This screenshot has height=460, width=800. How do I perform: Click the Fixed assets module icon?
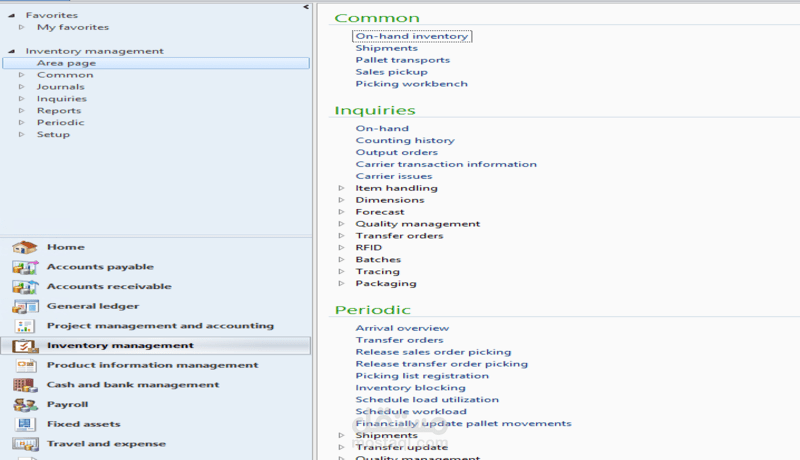(x=25, y=424)
